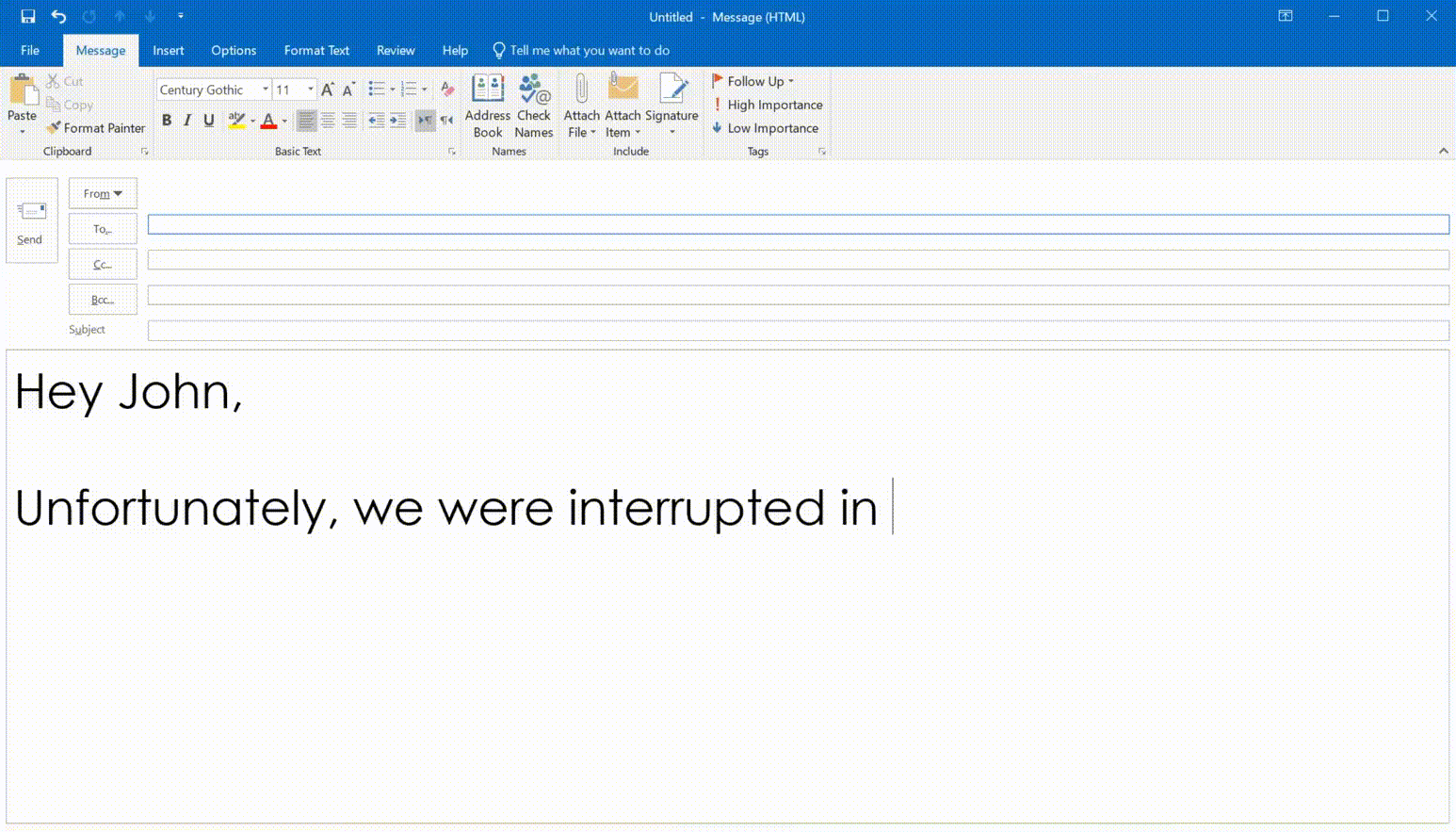Center the paragraph text
The image size is (1456, 832).
328,120
